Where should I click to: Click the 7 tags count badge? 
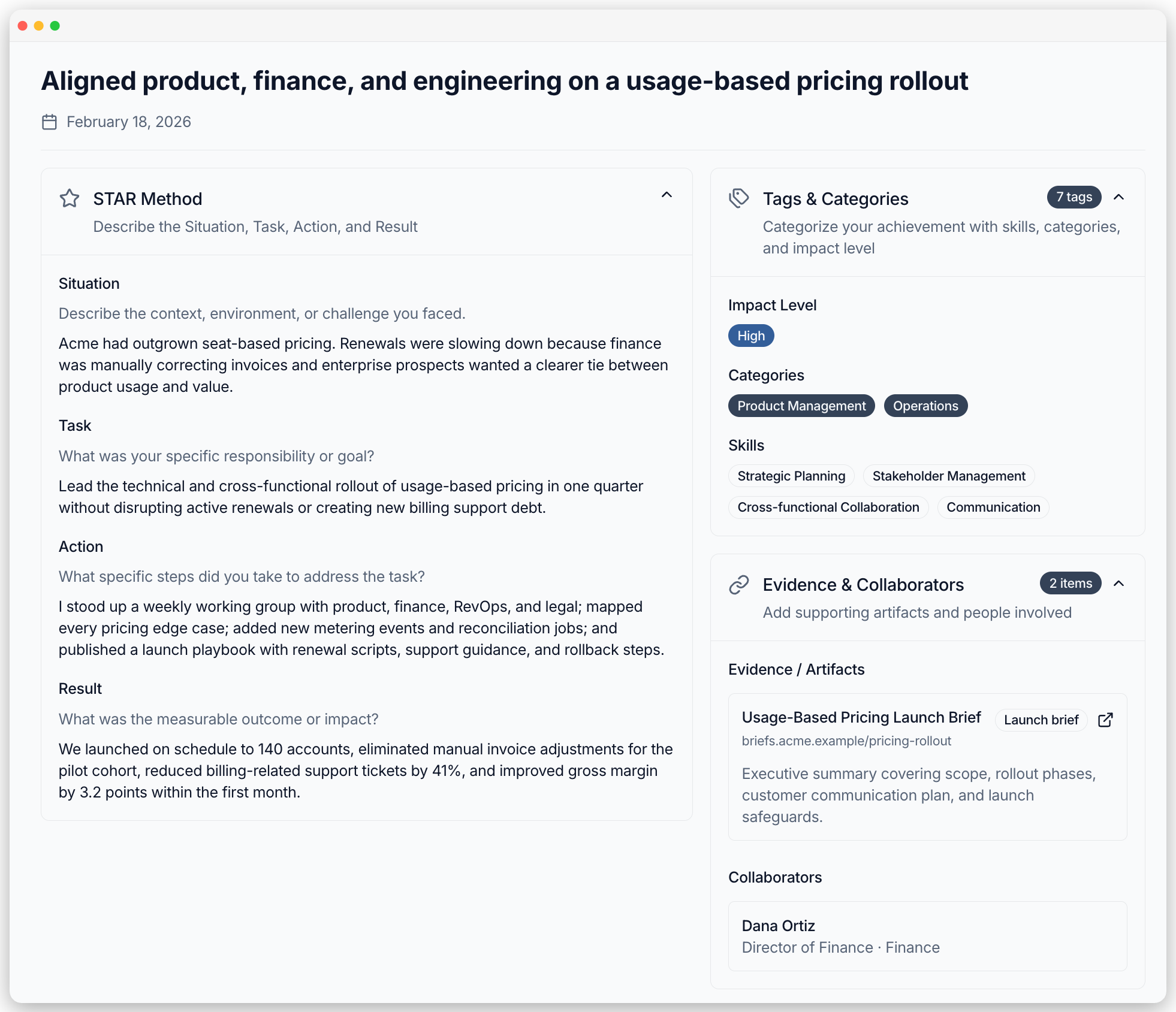click(1074, 197)
